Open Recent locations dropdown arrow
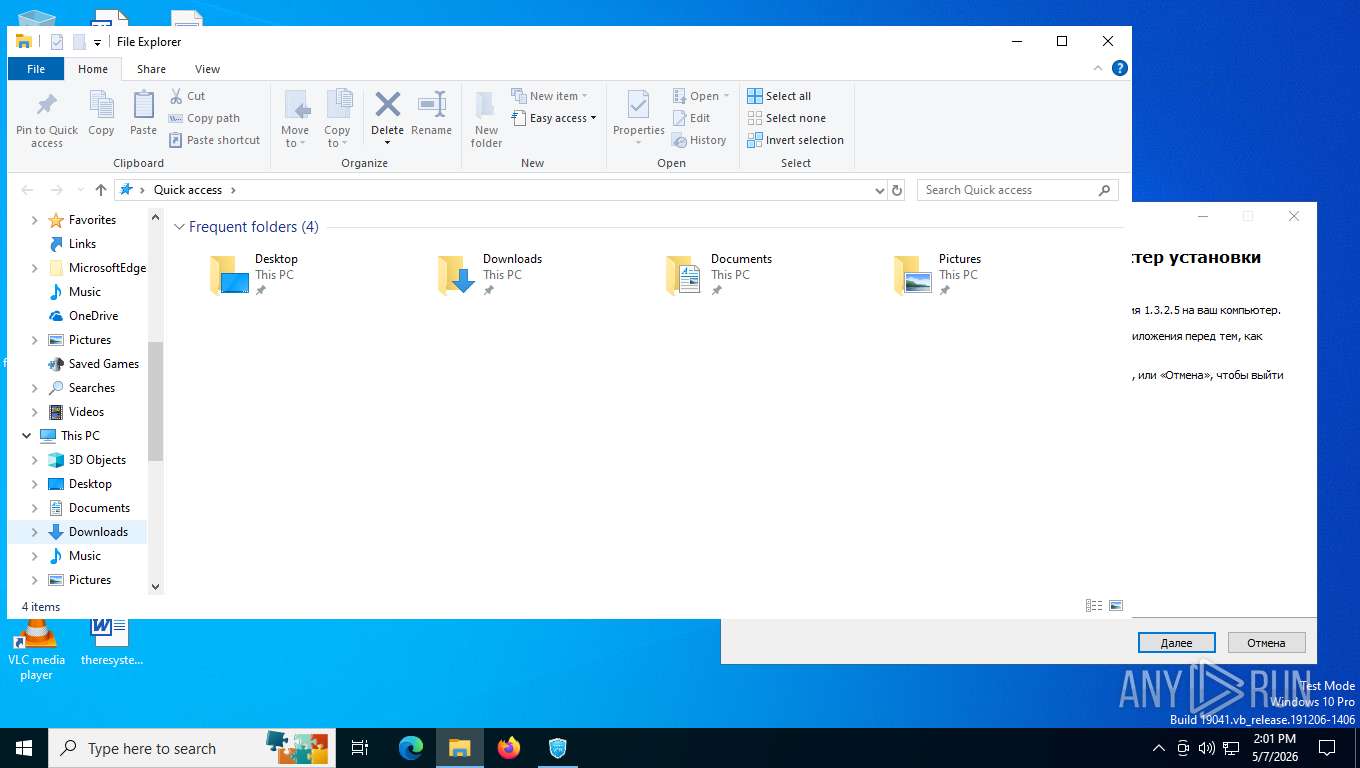The height and width of the screenshot is (768, 1360). (x=79, y=190)
